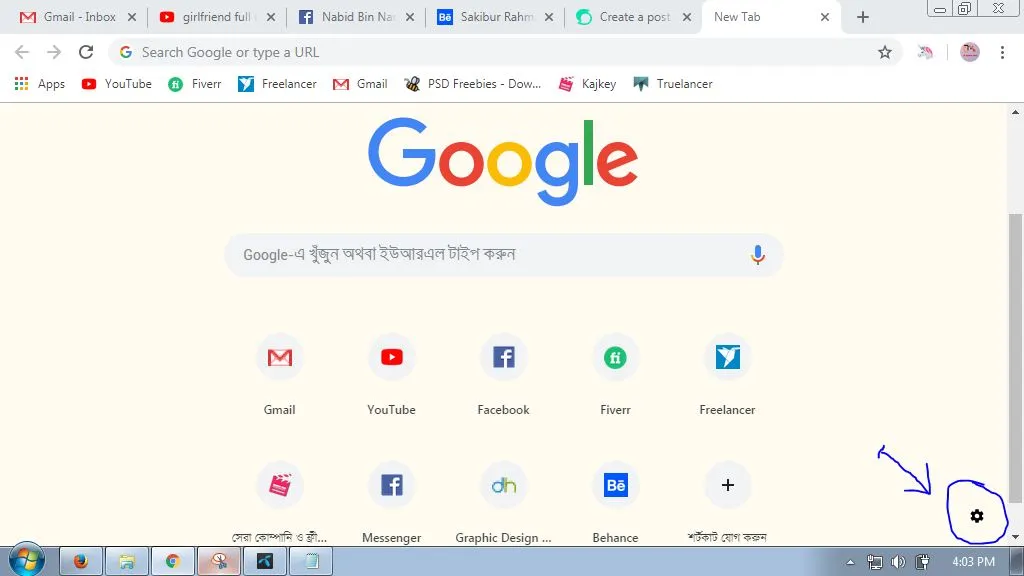Screen dimensions: 1024x576
Task: Open the Kajkey bookmark
Action: click(587, 84)
